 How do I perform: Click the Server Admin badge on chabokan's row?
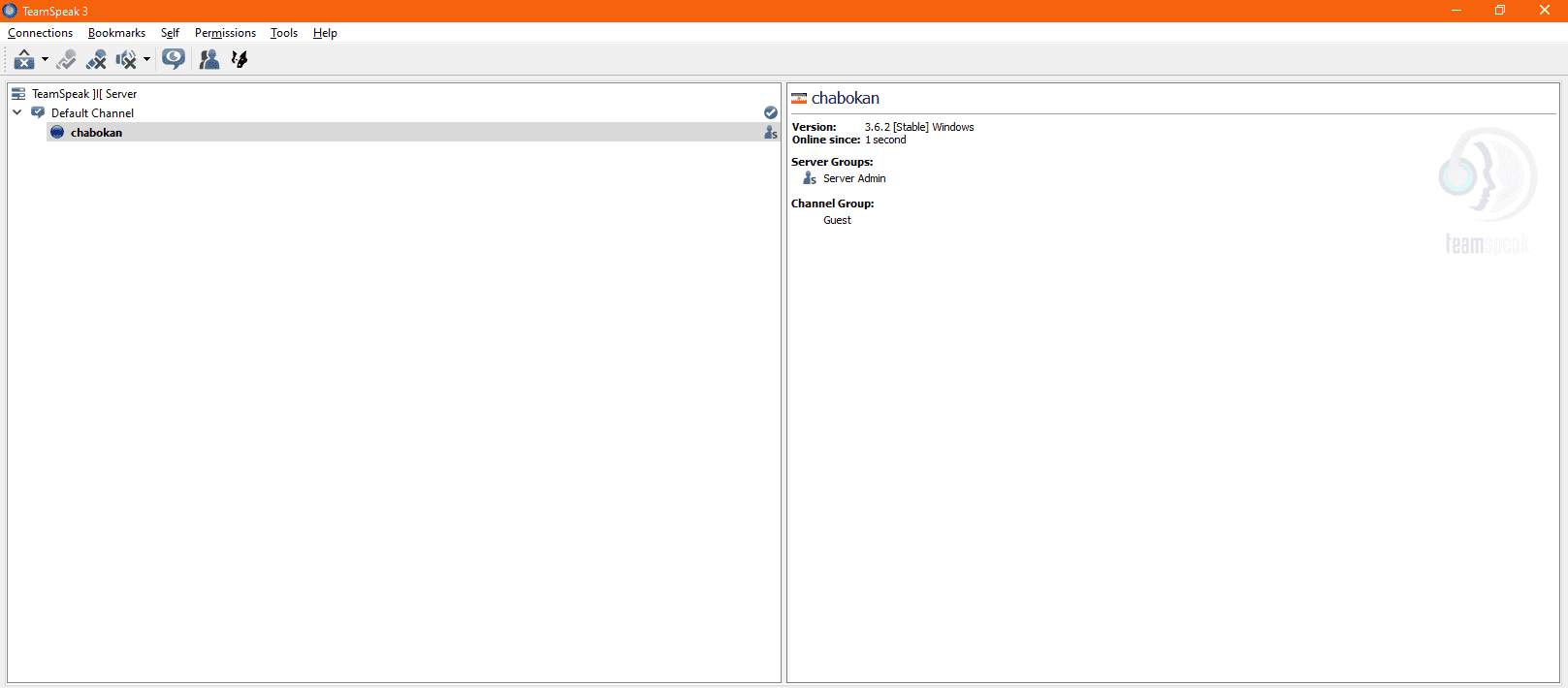point(771,133)
